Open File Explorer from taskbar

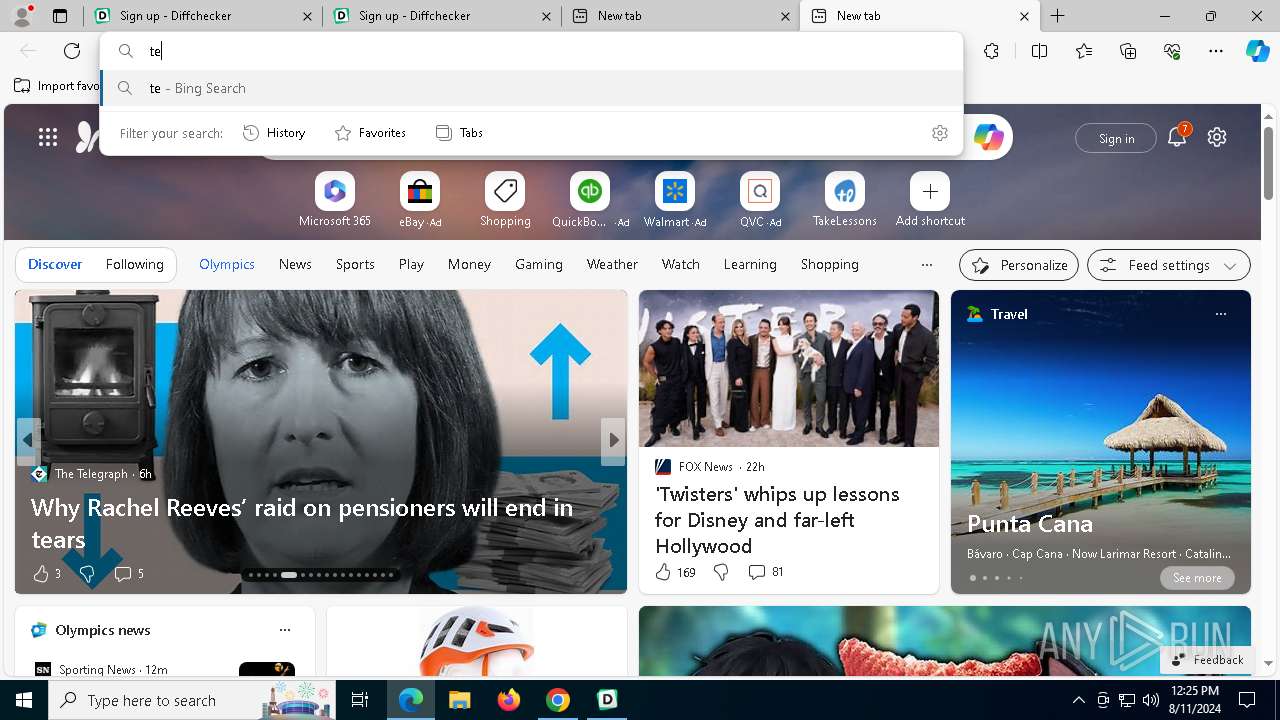[459, 700]
